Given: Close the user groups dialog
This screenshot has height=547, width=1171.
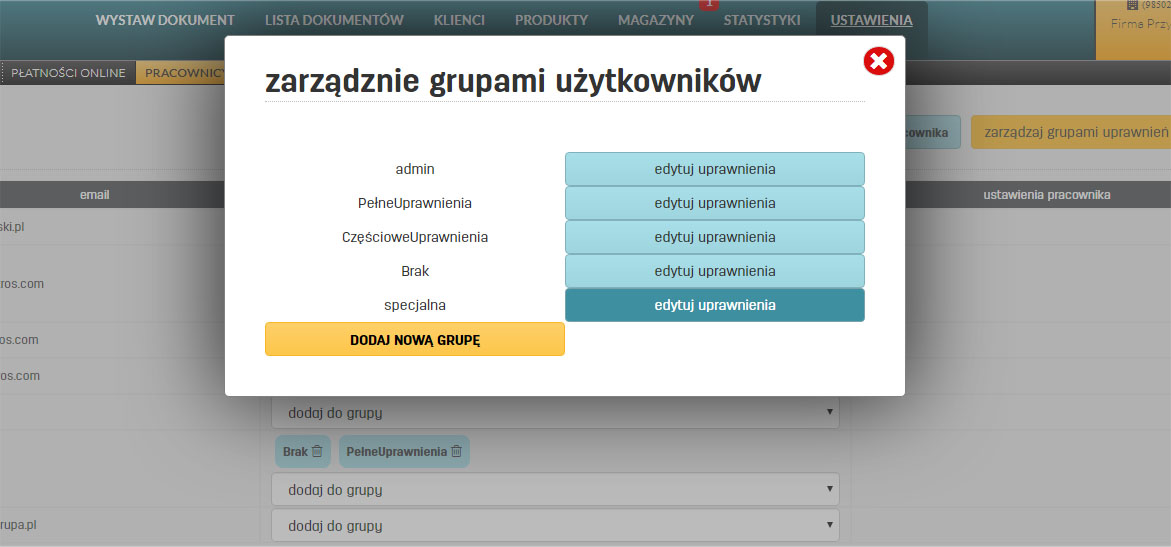Looking at the screenshot, I should point(879,61).
